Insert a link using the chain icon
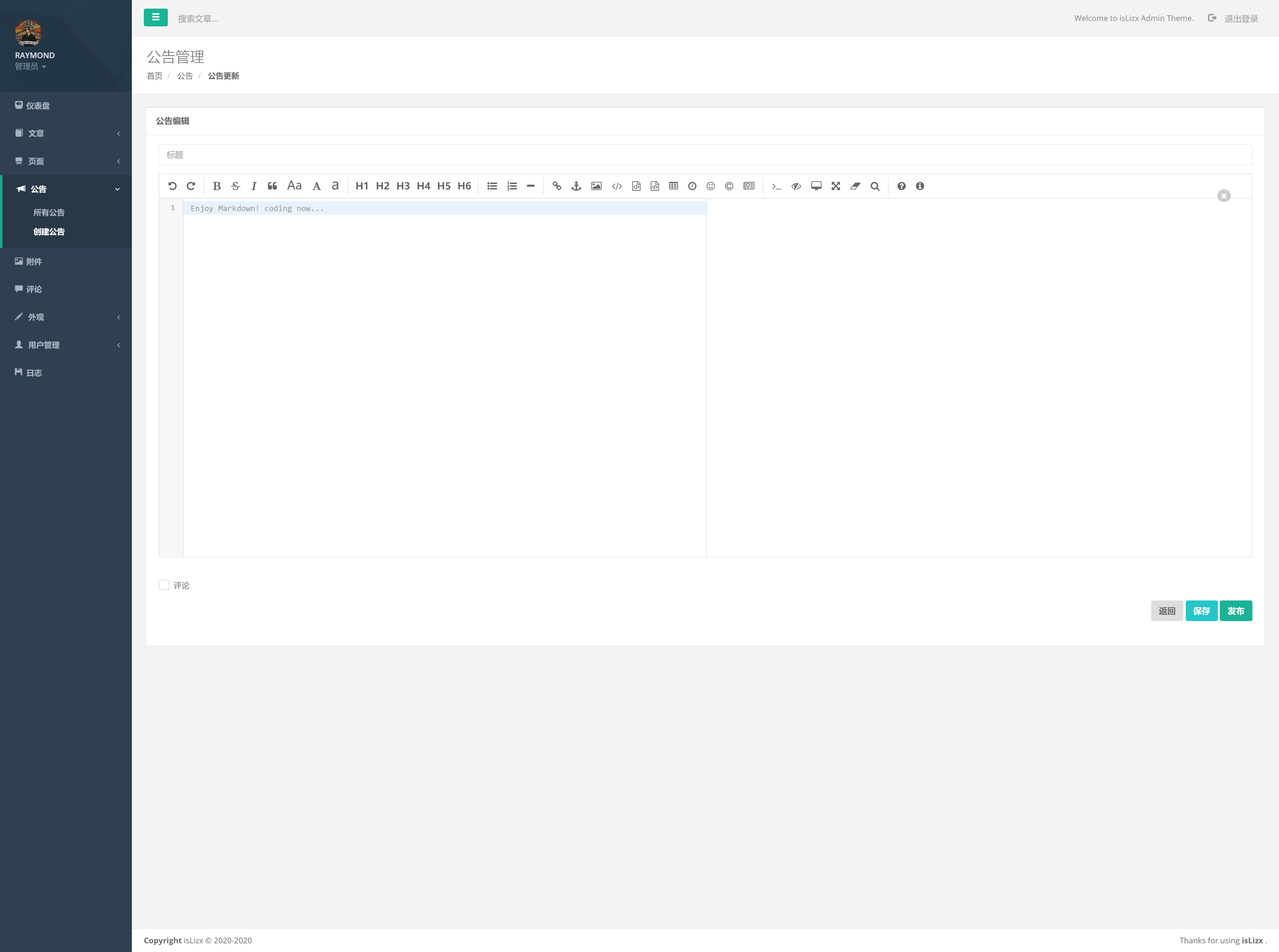 (x=556, y=186)
